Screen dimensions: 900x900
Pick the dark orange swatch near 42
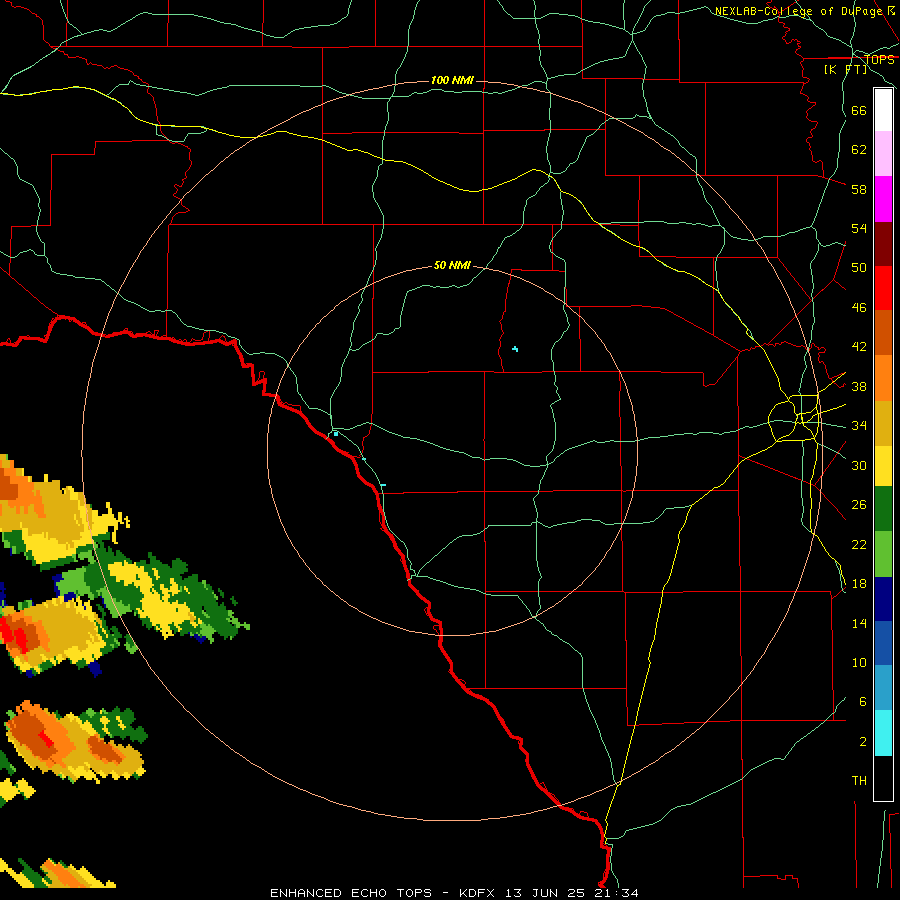[x=883, y=333]
